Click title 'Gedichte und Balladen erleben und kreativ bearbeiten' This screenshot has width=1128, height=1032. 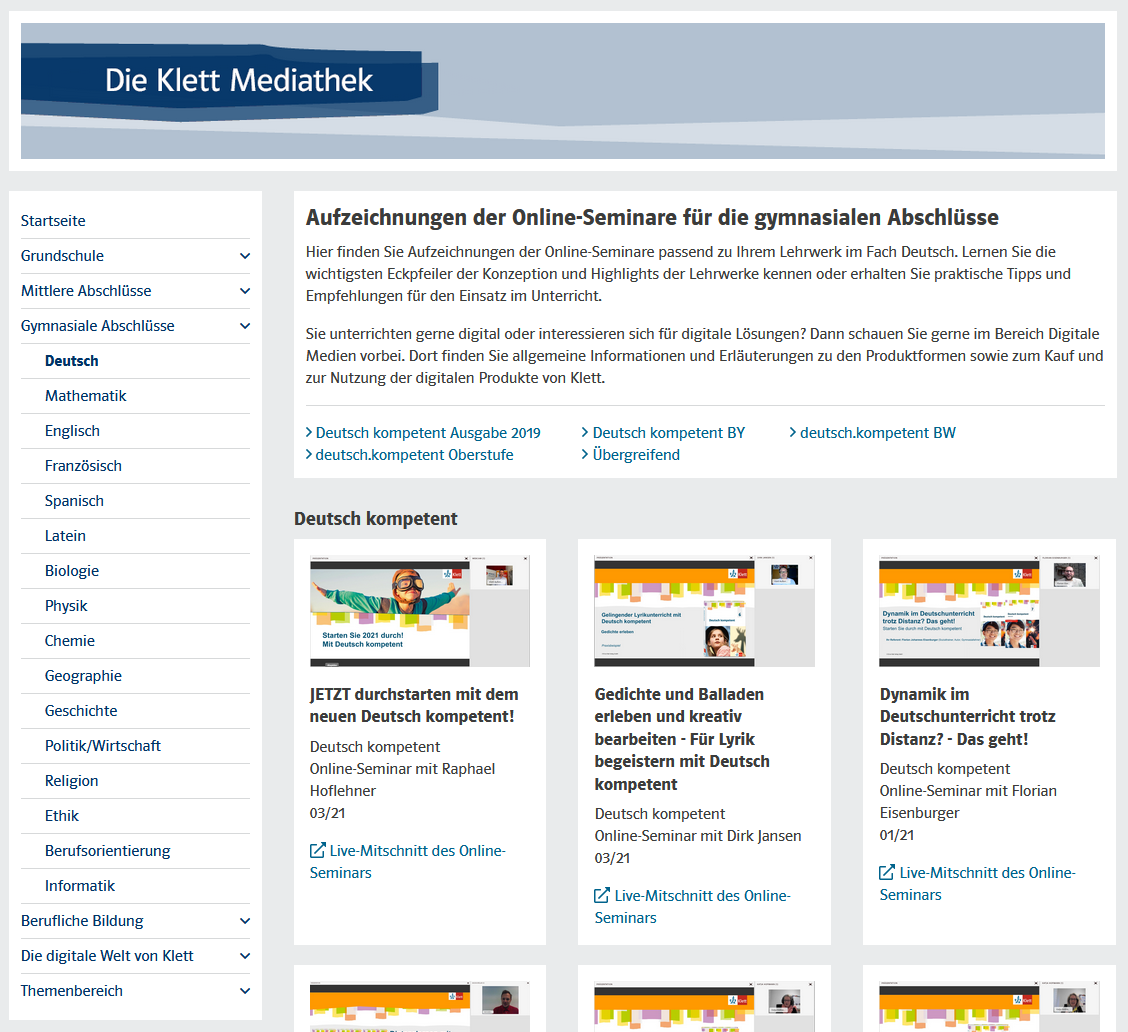coord(682,739)
